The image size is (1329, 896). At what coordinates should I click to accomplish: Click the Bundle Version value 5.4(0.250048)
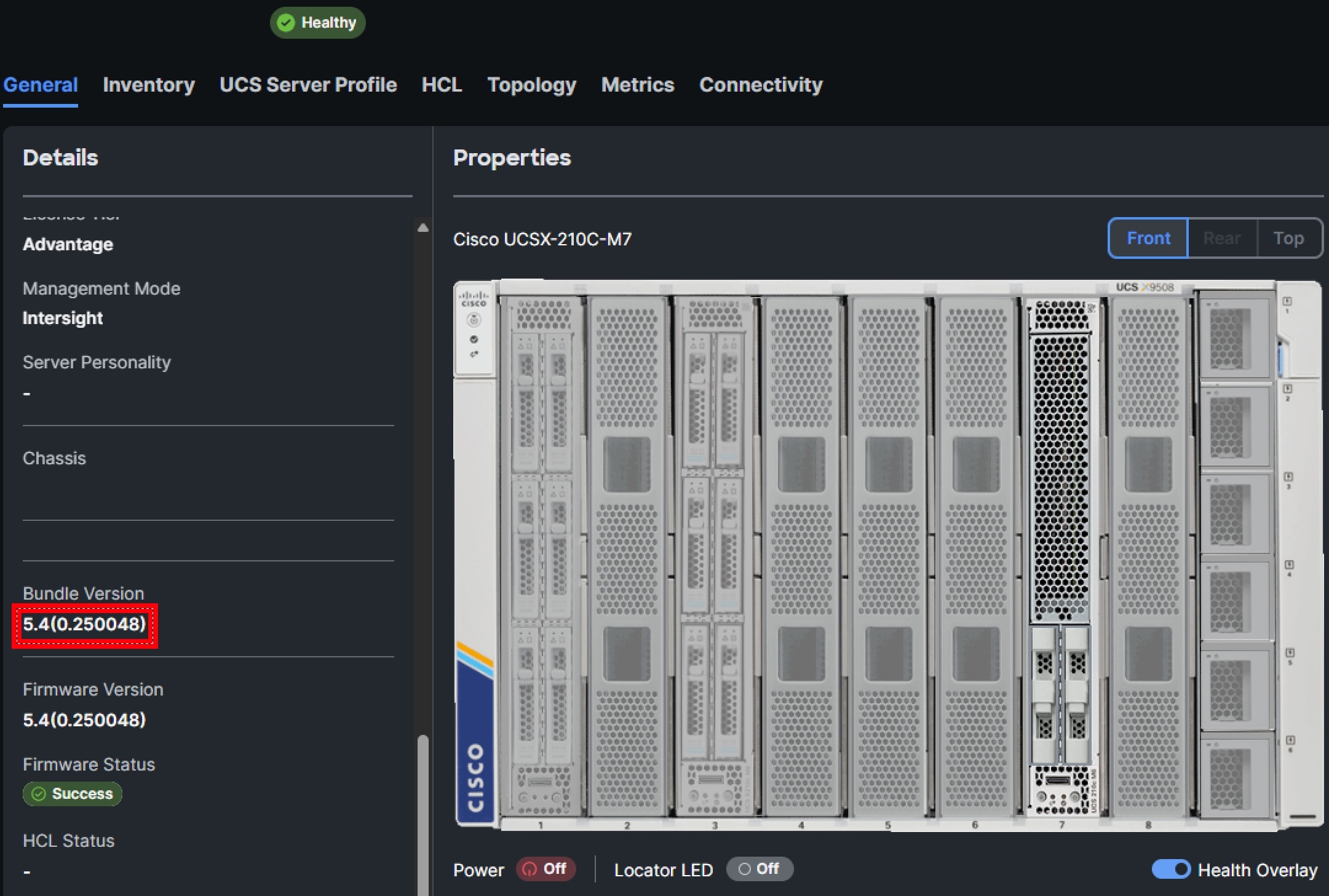[84, 624]
